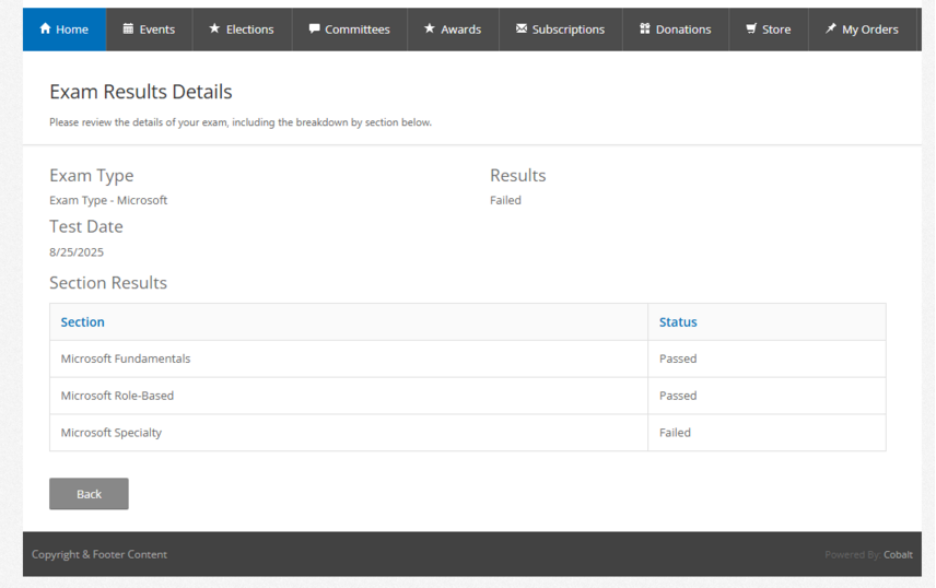Click the calendar icon next to Events
Screen dimensions: 936x588
click(x=128, y=29)
